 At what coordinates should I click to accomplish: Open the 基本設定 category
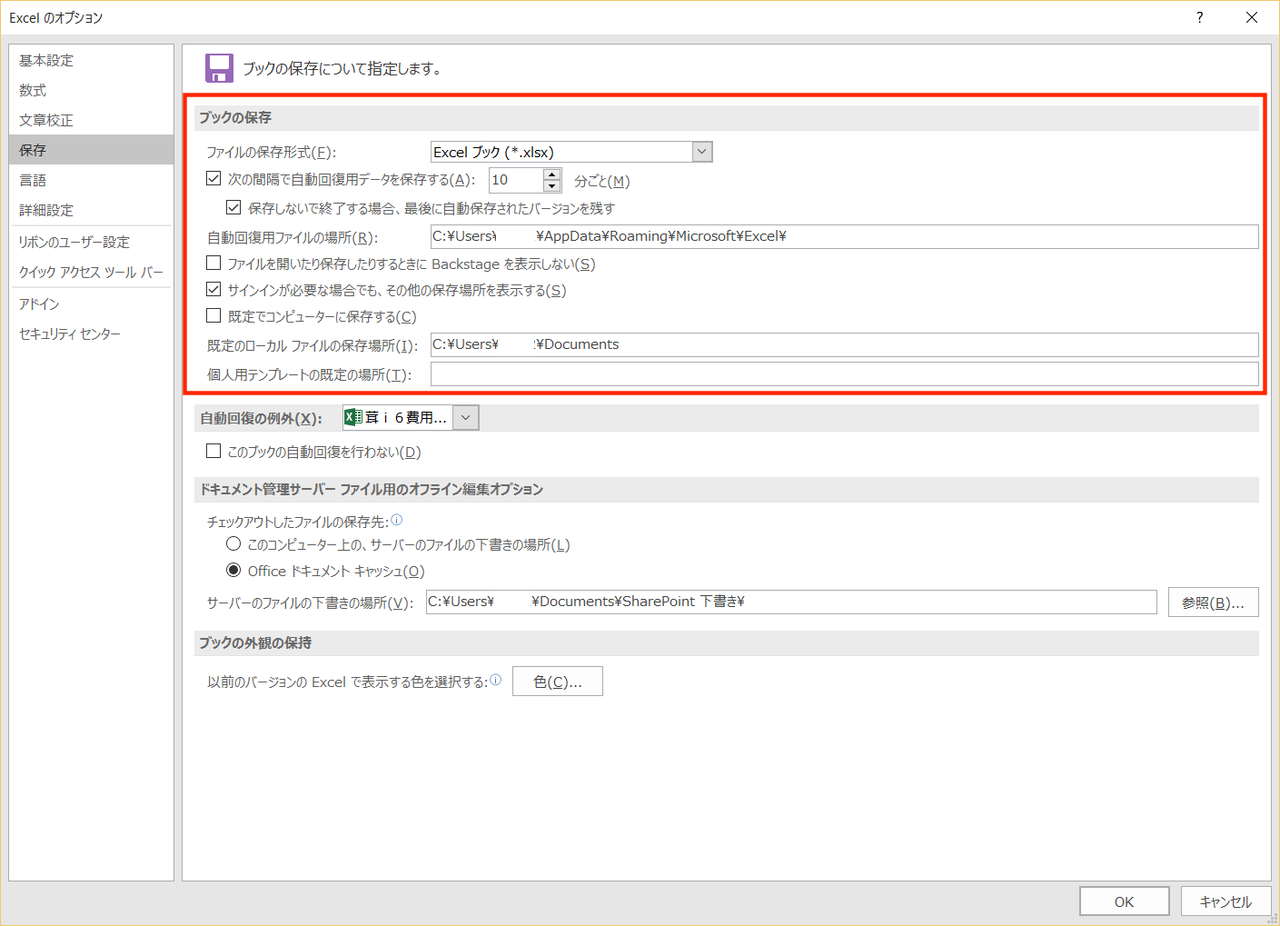pos(91,61)
